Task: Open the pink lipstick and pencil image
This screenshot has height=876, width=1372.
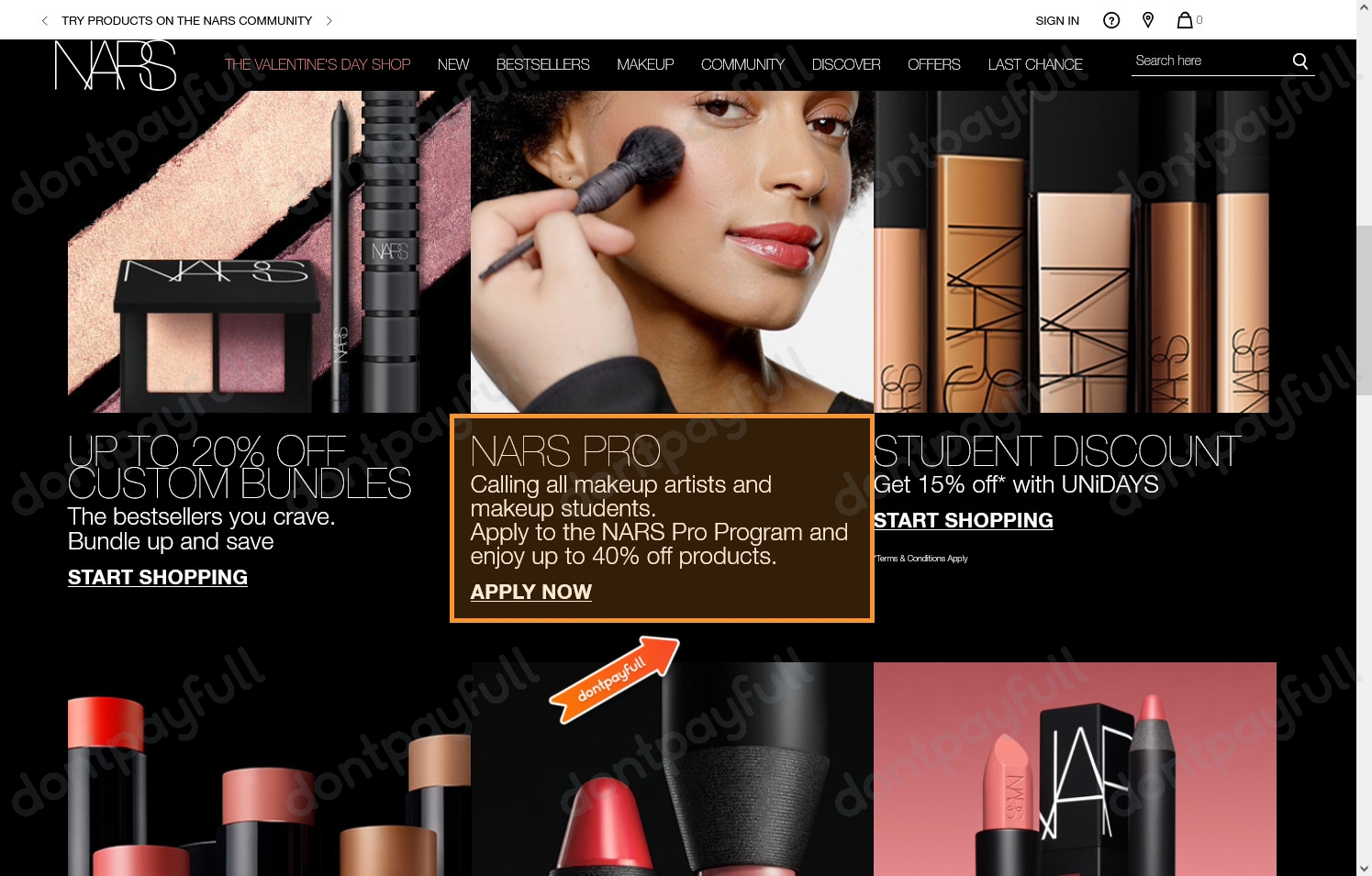Action: pos(1075,769)
